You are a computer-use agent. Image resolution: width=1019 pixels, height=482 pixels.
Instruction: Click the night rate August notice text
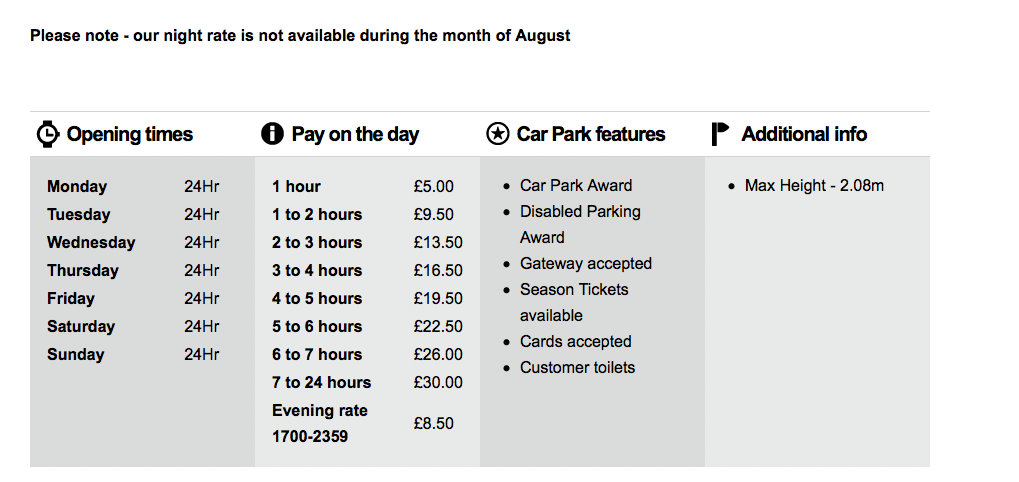(300, 36)
